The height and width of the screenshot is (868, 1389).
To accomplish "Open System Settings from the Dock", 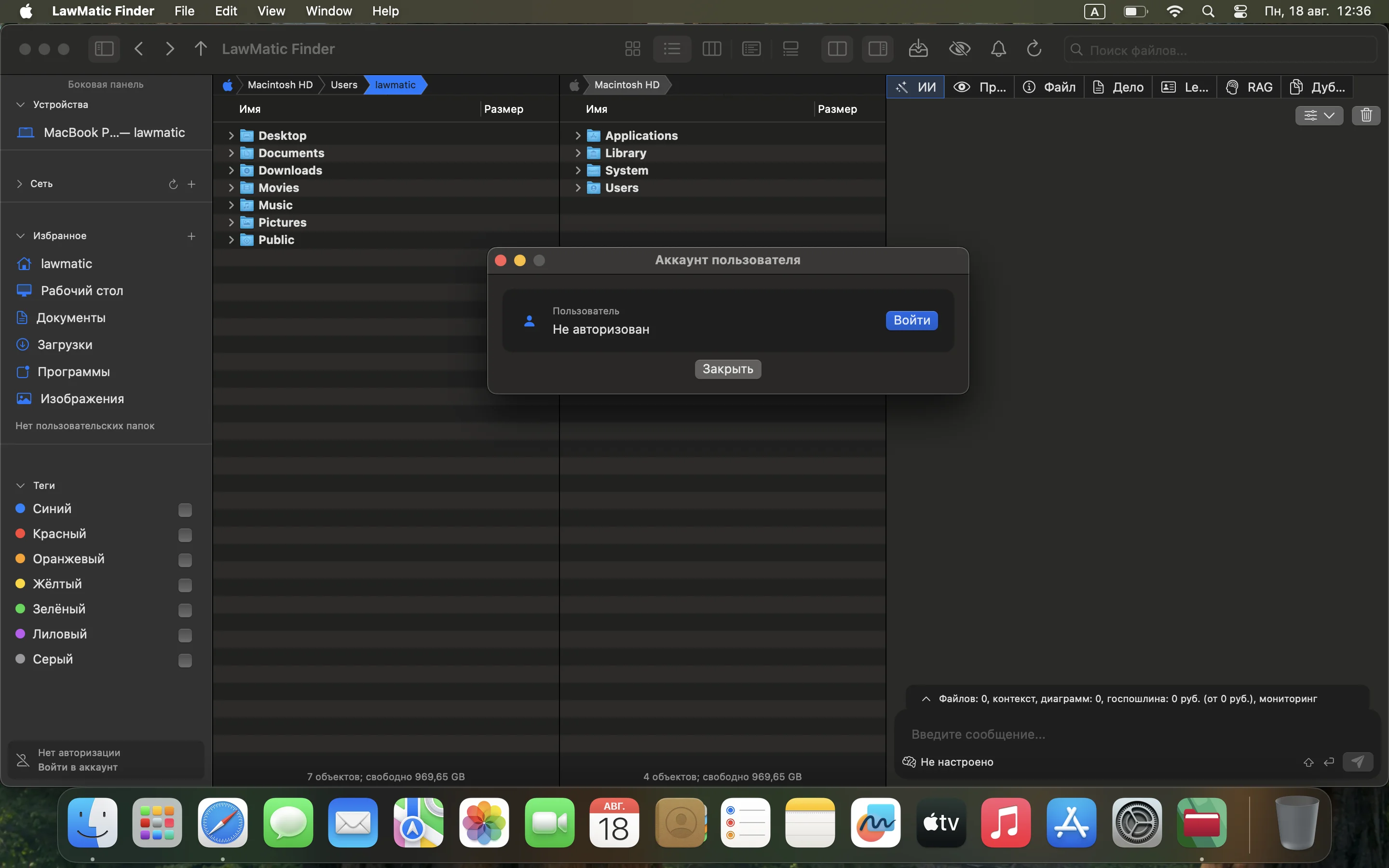I will 1136,823.
